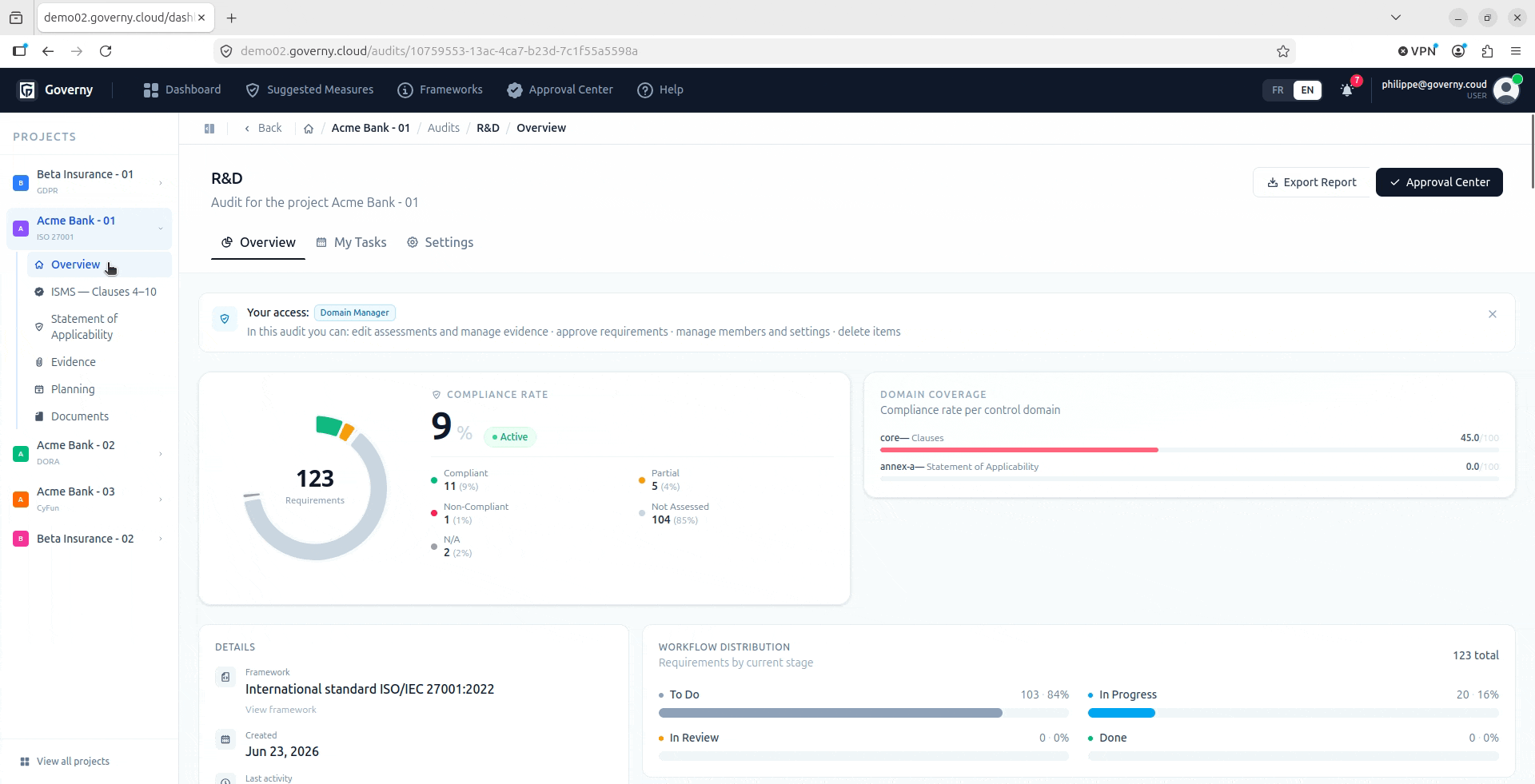Open the Settings tab
Viewport: 1535px width, 784px height.
(440, 242)
